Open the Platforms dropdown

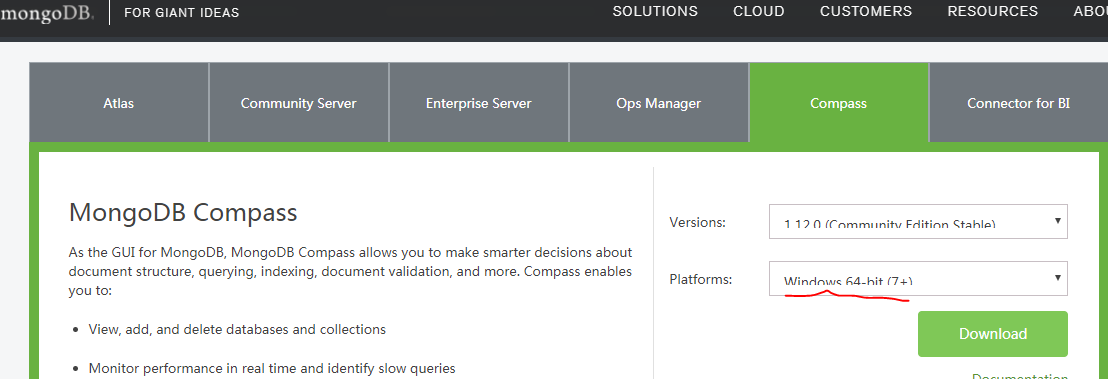click(x=918, y=279)
